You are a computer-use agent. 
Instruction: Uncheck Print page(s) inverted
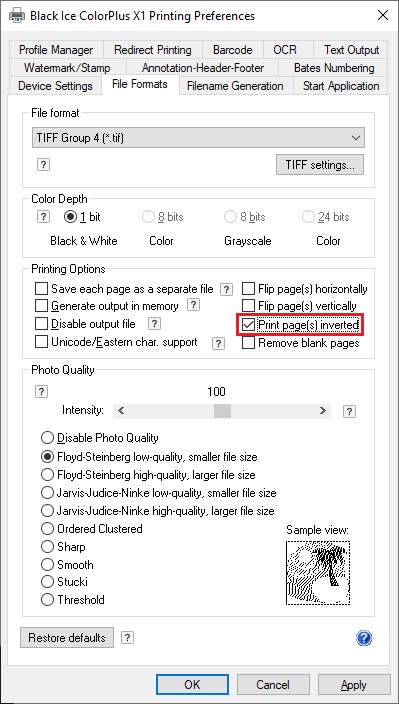tap(248, 325)
